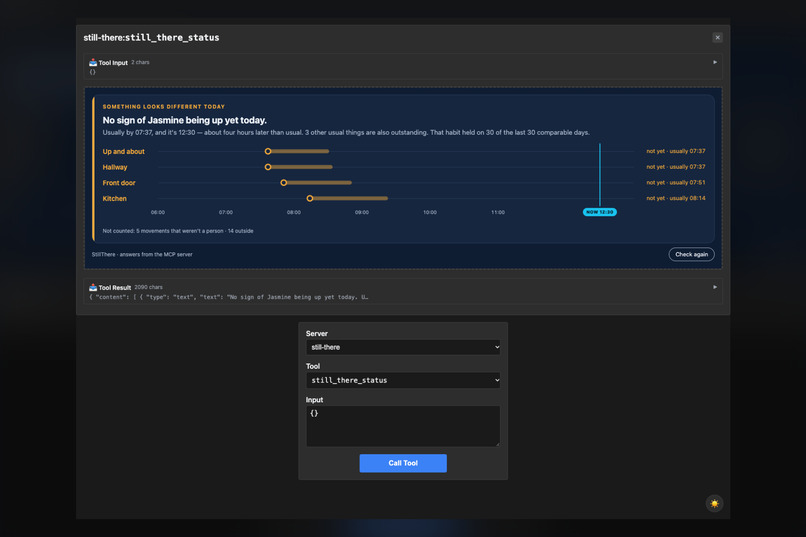Open the Server dropdown still-there

(x=403, y=347)
